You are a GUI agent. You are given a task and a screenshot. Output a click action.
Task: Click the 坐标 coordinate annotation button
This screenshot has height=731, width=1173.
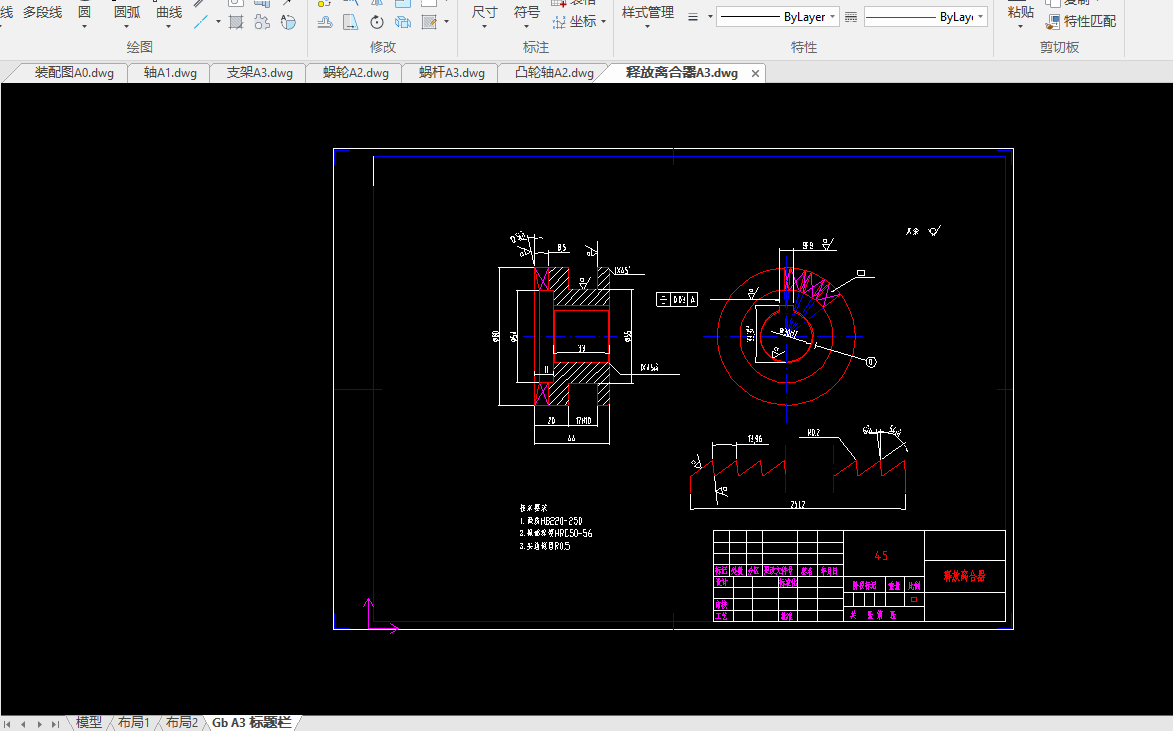575,22
